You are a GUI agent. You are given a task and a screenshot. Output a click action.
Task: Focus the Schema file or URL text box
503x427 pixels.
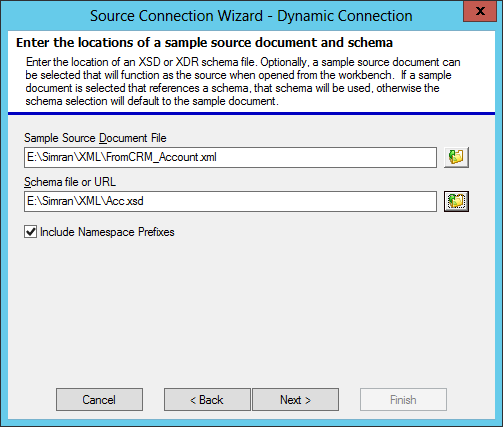(230, 201)
